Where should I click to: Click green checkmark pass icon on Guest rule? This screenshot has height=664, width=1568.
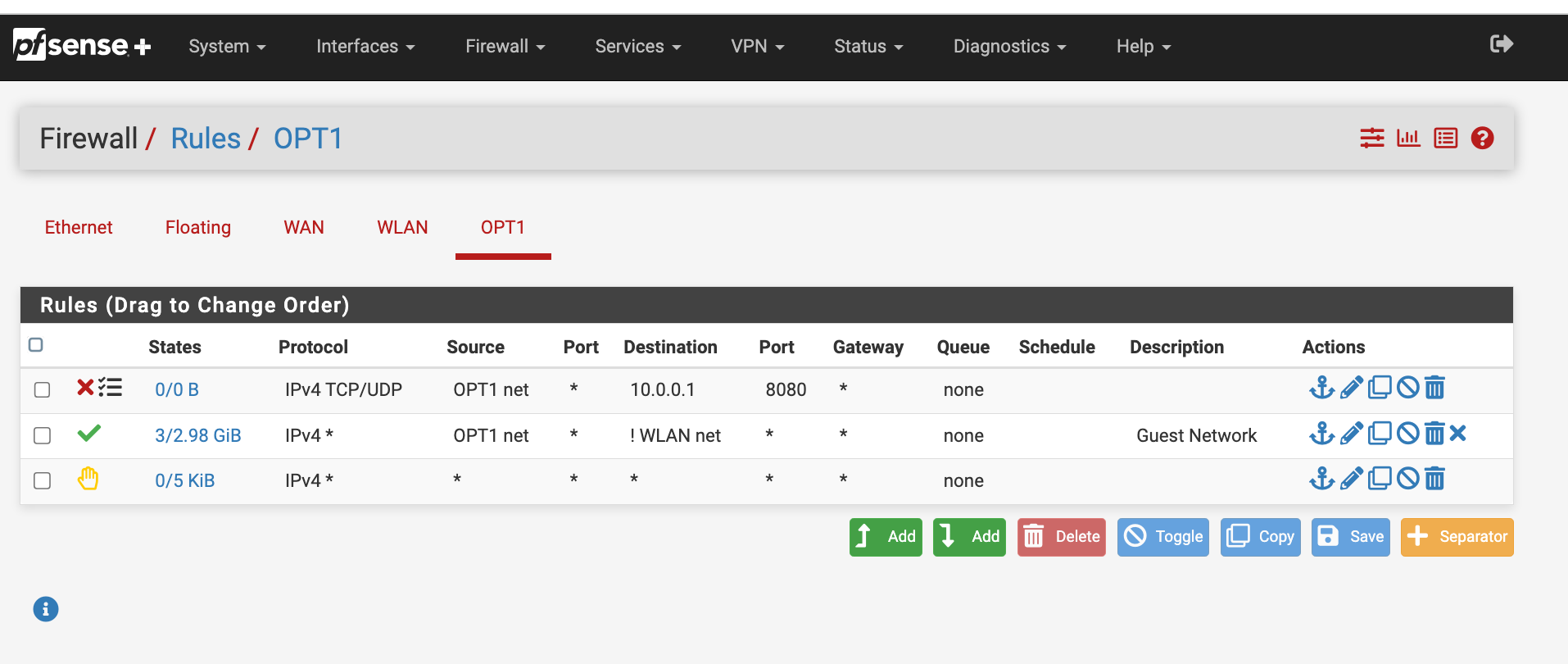coord(89,433)
